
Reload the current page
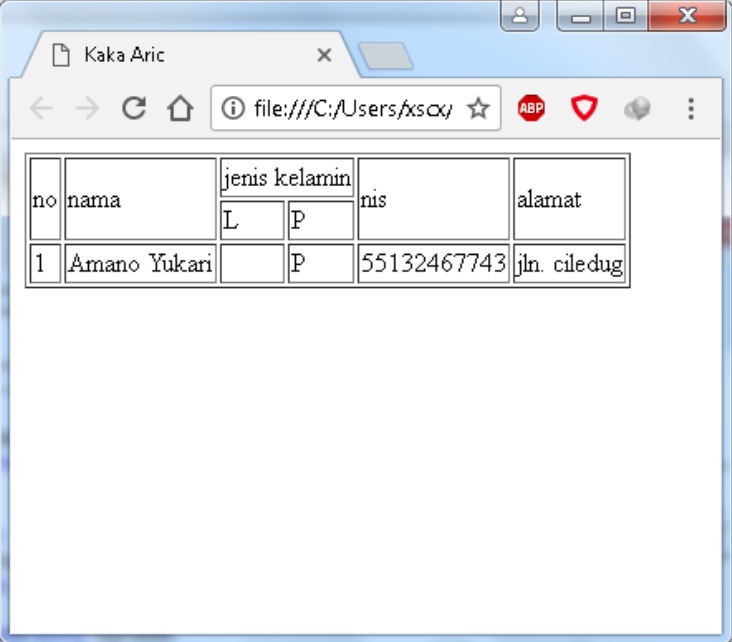pos(134,108)
